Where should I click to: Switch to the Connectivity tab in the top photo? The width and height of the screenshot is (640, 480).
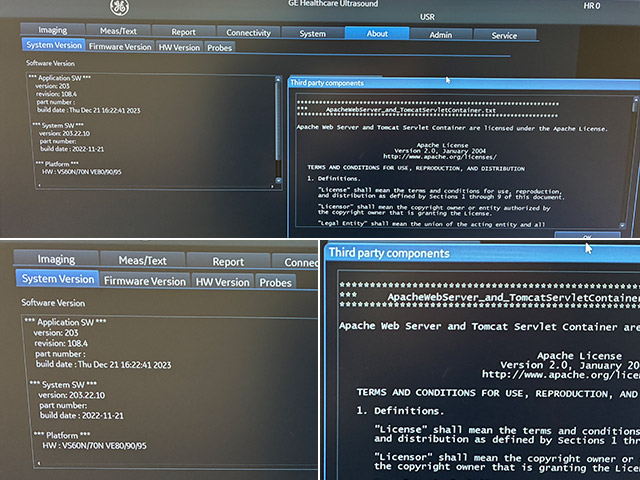[248, 33]
